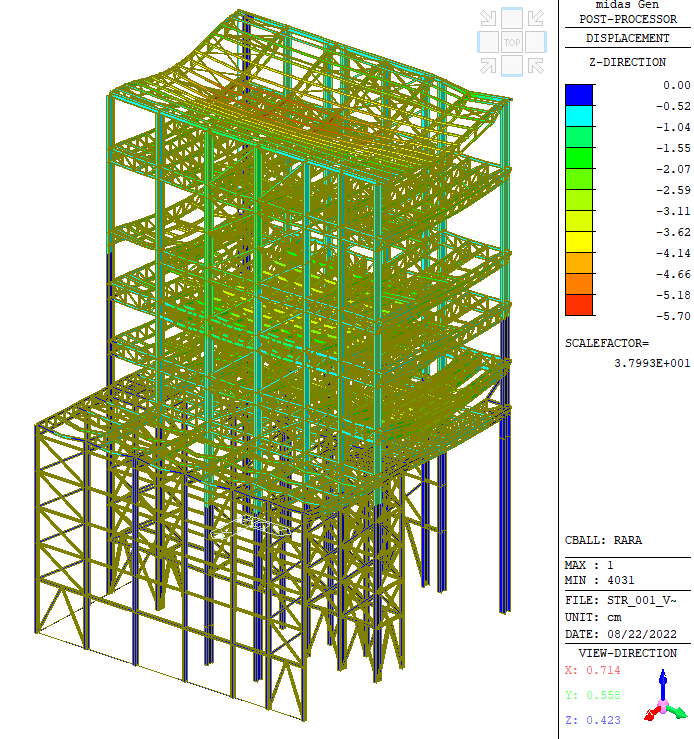Click the top side square of view navigator
The width and height of the screenshot is (694, 739).
[x=512, y=18]
